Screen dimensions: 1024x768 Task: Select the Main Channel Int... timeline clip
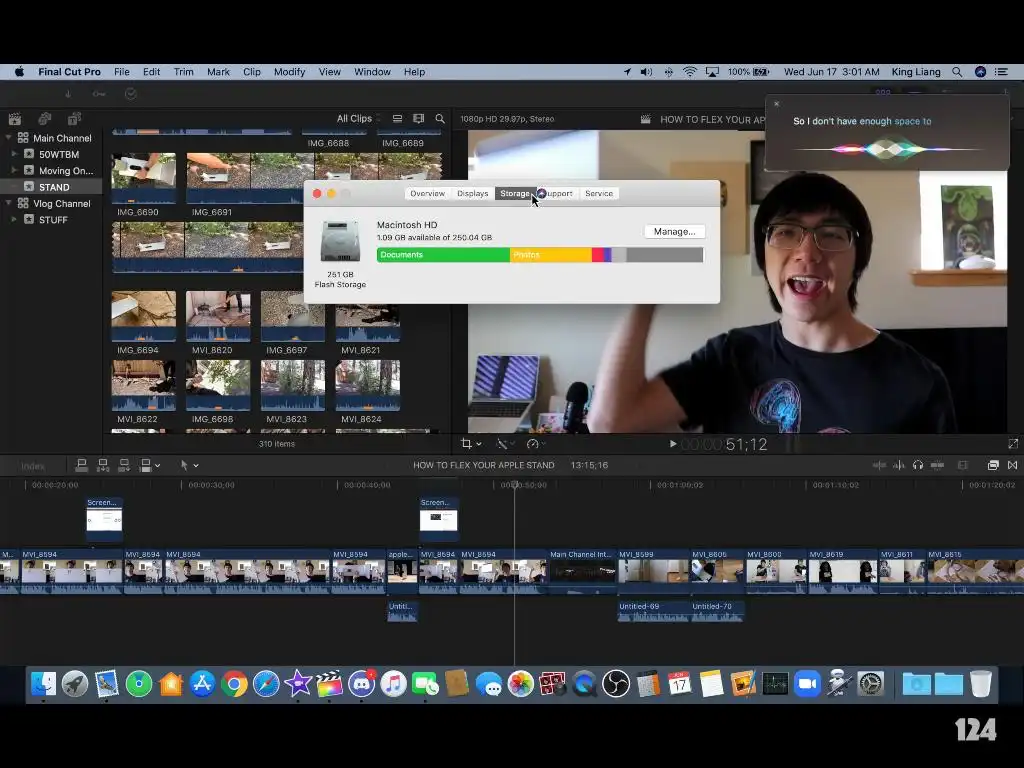click(x=583, y=571)
